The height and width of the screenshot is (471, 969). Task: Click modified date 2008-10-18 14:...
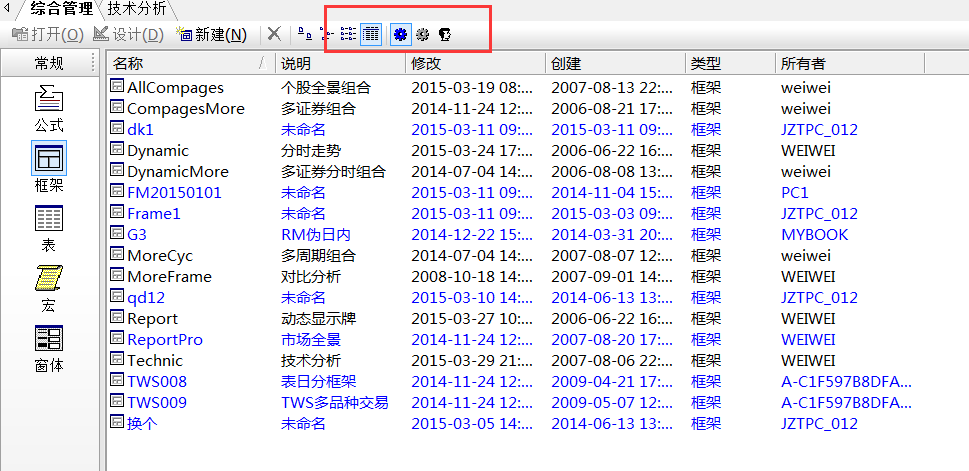pyautogui.click(x=472, y=276)
